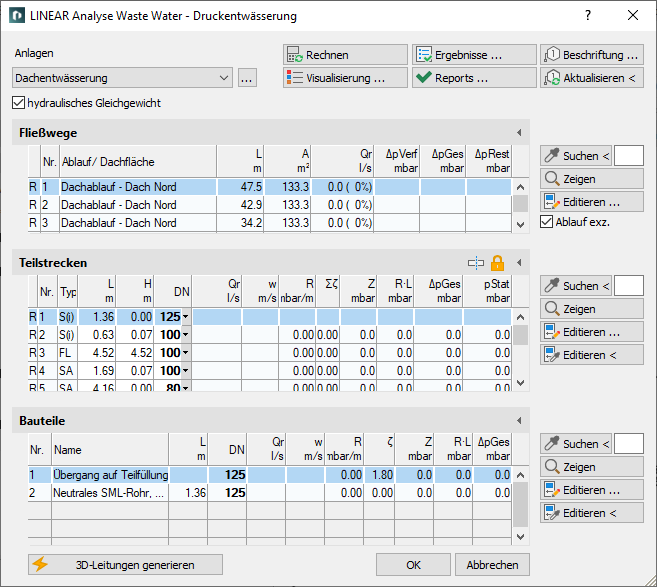Select Fließweg row 2 Dachablauf - Dach Nord
The height and width of the screenshot is (587, 657).
(270, 205)
